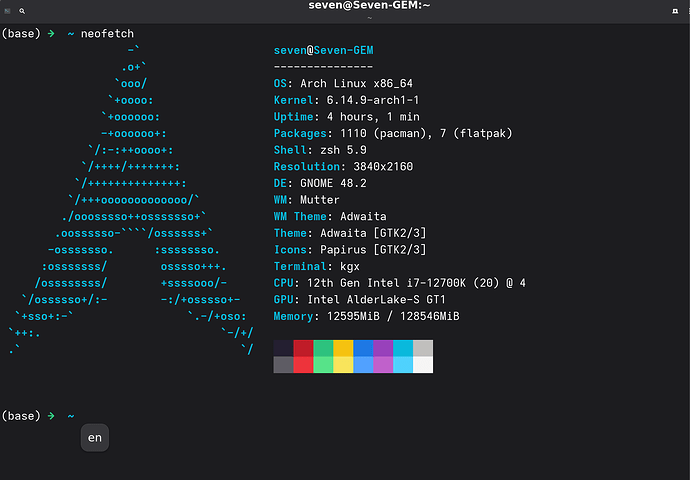
Task: Click the light gray swatch in top row
Action: 423,348
